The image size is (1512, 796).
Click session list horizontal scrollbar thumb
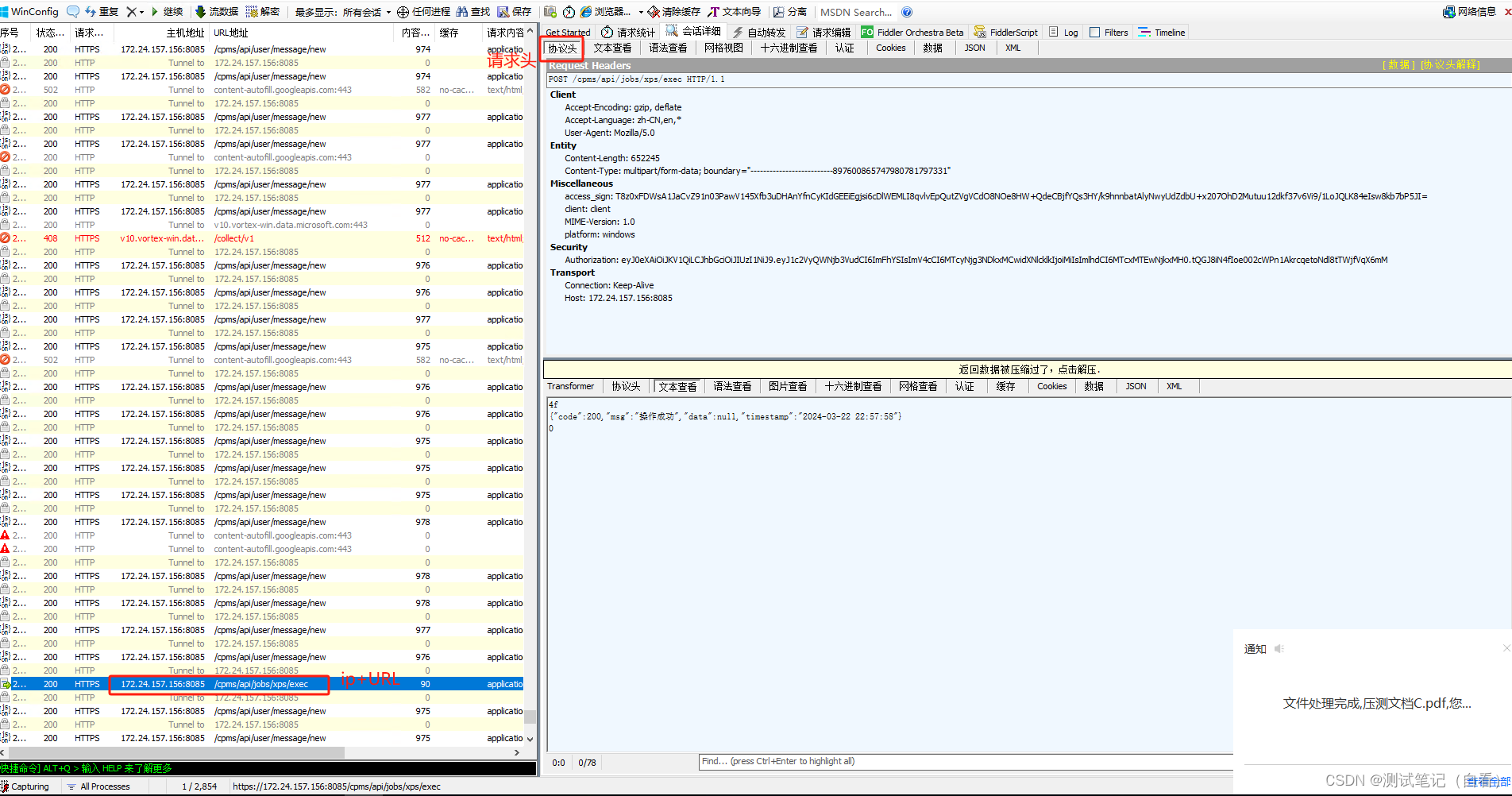click(x=176, y=752)
